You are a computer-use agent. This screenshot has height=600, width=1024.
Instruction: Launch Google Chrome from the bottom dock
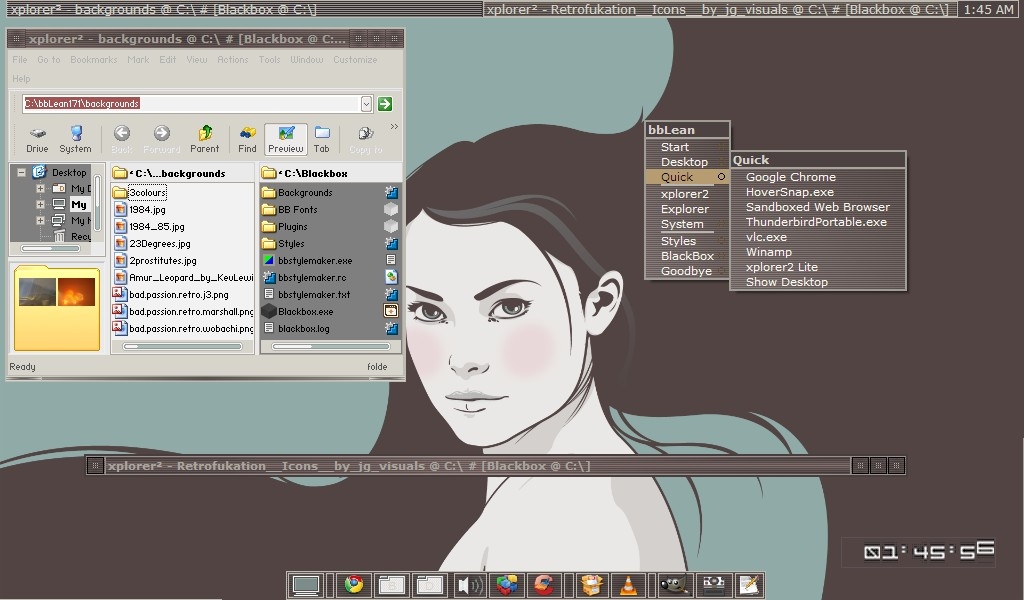pos(354,584)
